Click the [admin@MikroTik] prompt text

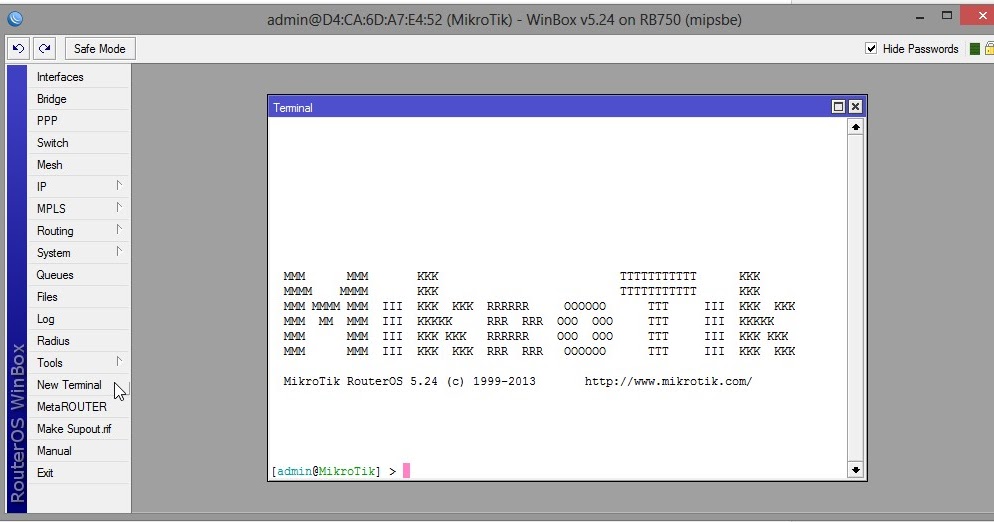coord(326,471)
